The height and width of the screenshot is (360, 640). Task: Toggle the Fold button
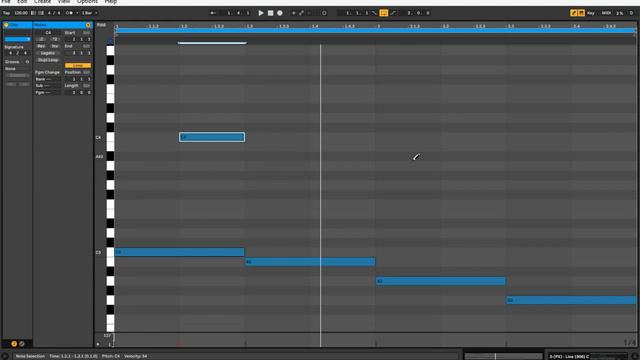click(101, 25)
